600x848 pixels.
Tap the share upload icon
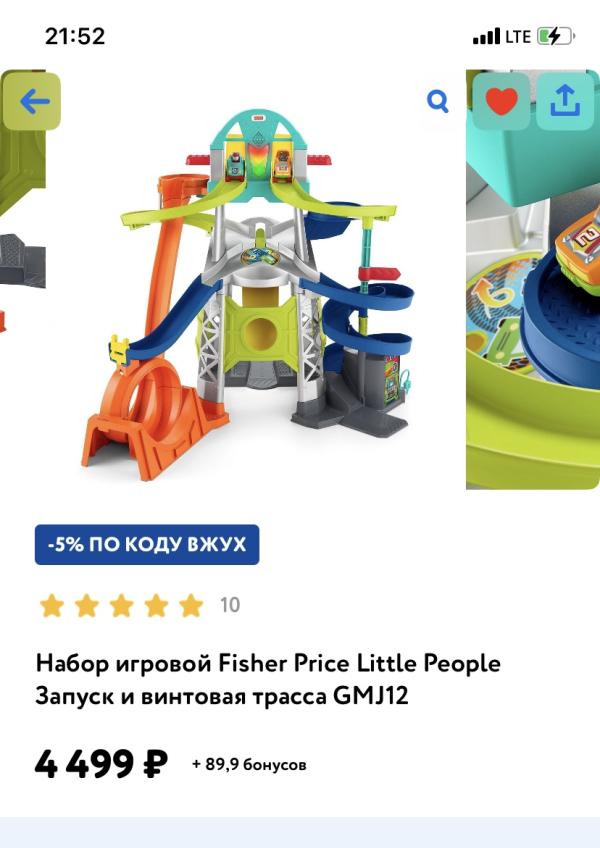pyautogui.click(x=565, y=101)
